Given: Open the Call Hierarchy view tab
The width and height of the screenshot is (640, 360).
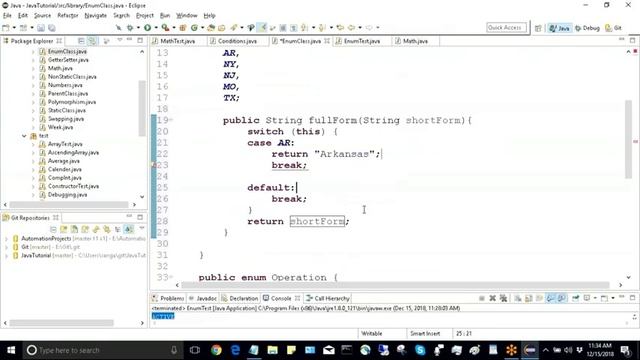Looking at the screenshot, I should click(328, 298).
